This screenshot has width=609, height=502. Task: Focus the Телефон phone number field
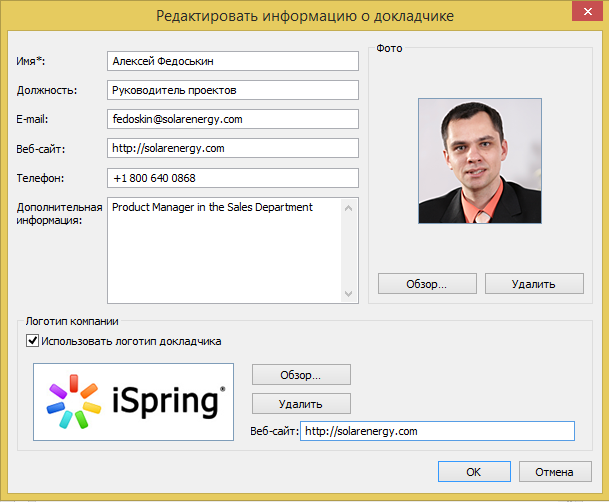click(x=233, y=178)
